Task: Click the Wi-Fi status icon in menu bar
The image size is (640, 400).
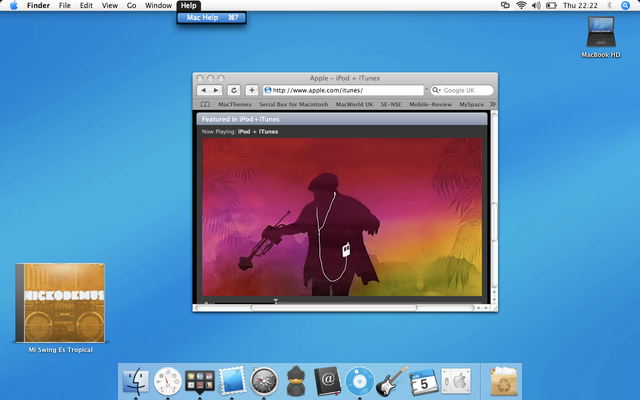Action: tap(521, 6)
